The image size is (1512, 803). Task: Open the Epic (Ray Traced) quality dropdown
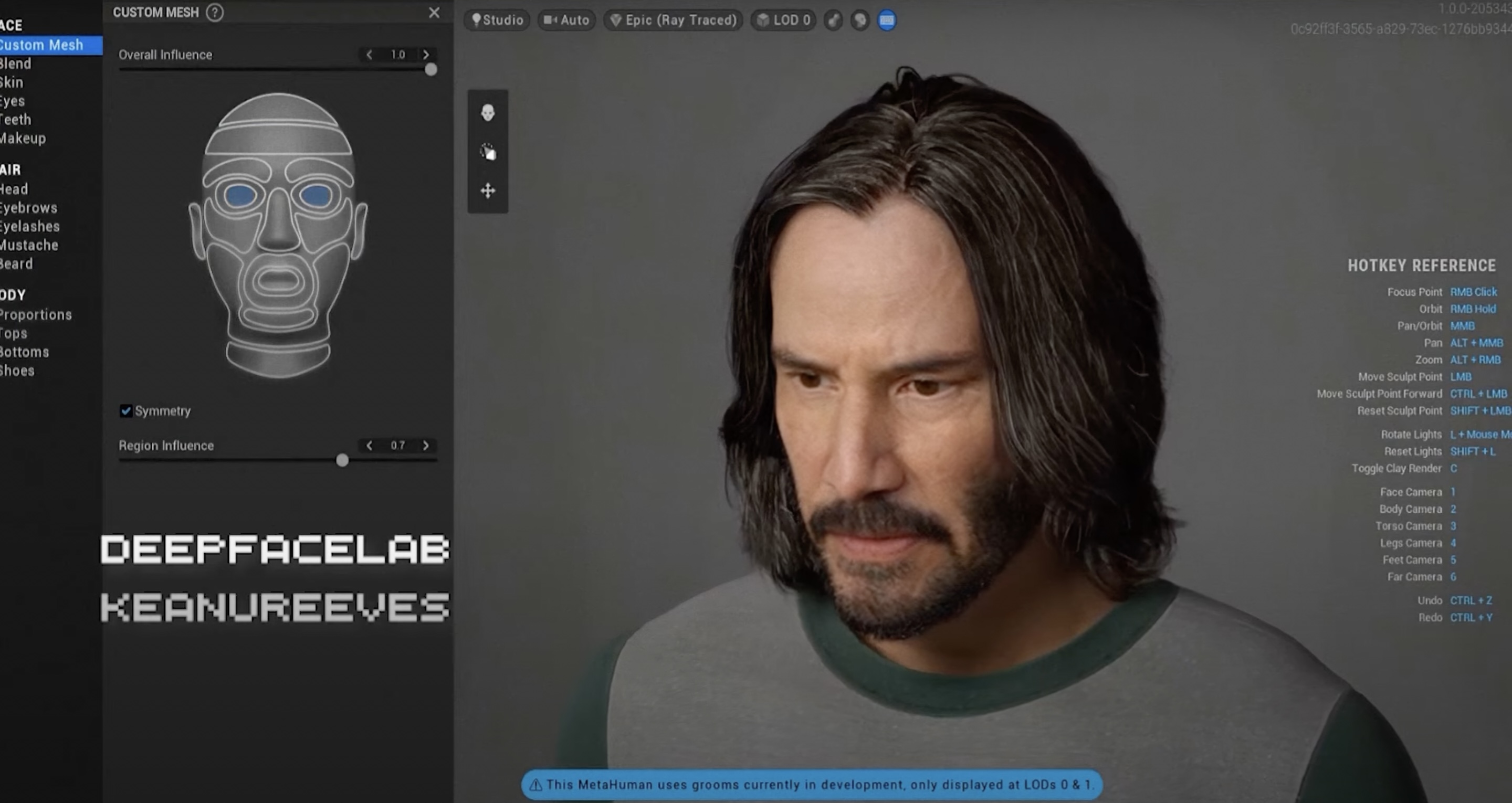(x=673, y=20)
